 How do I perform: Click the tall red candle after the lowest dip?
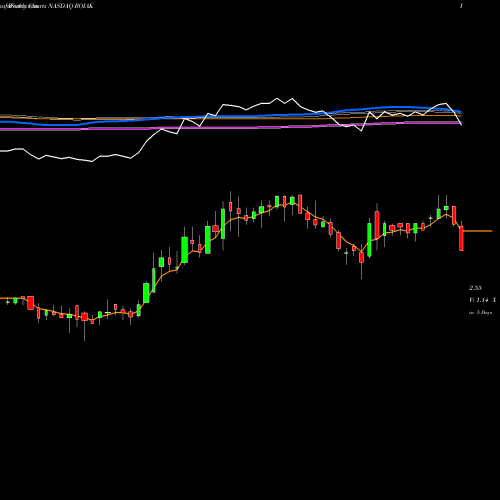[x=377, y=225]
